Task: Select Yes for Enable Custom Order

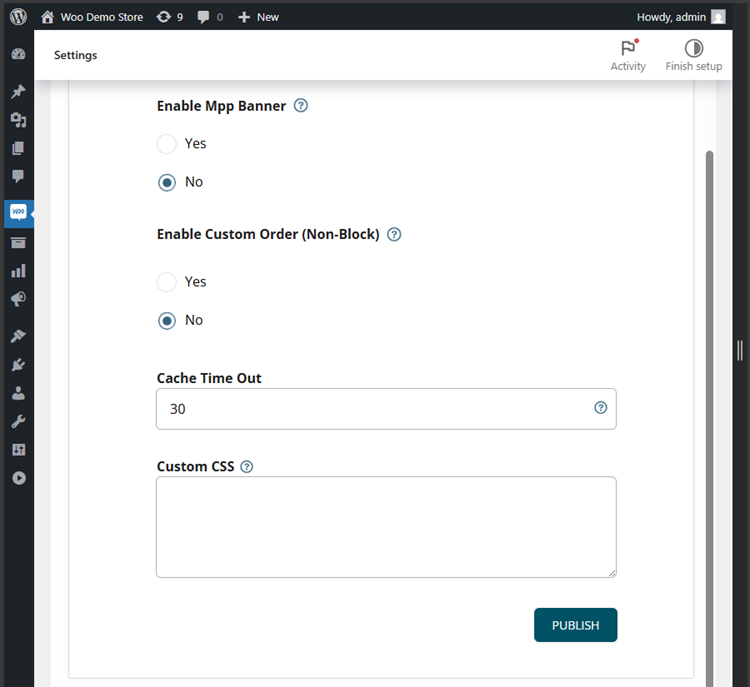Action: click(167, 282)
